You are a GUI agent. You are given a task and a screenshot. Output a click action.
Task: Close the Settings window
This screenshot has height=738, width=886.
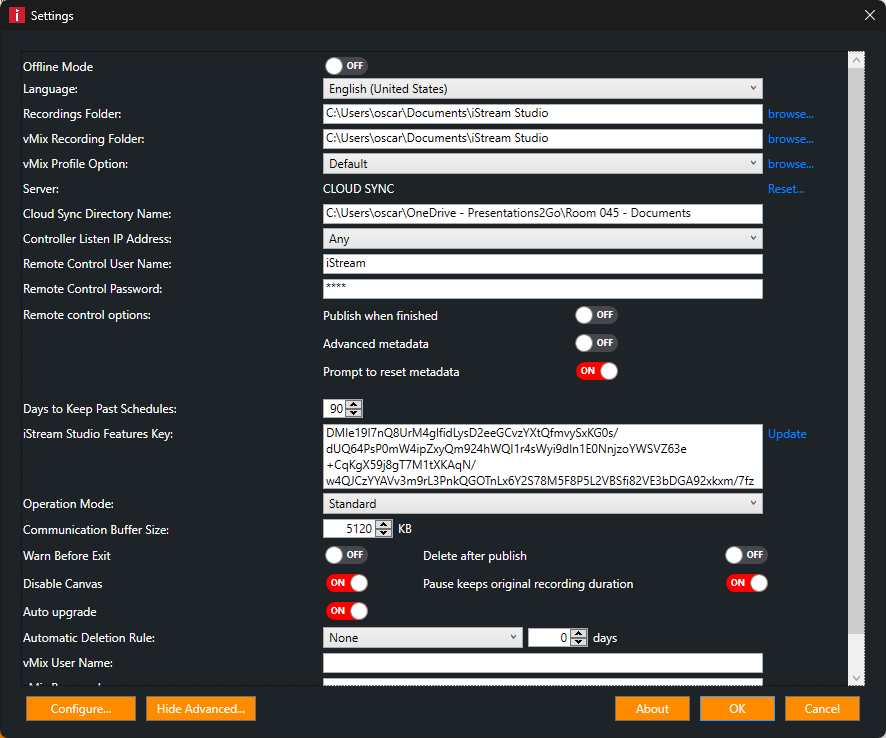870,15
